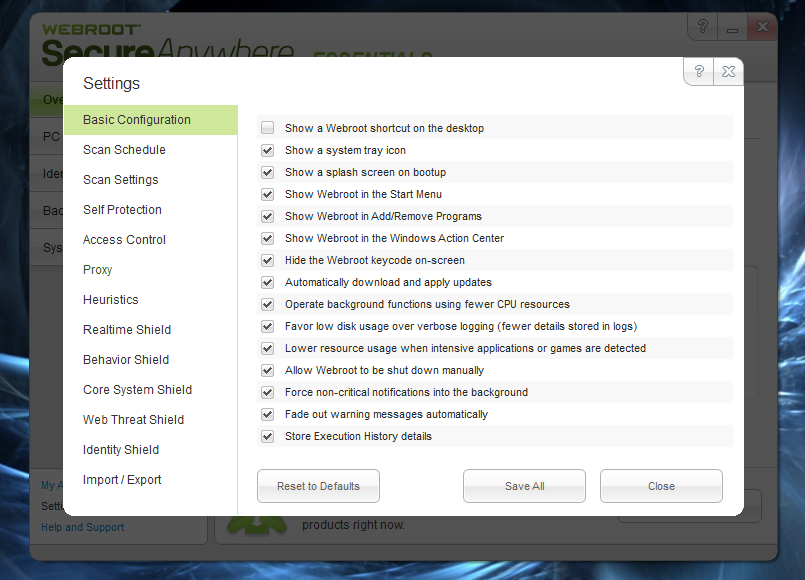The width and height of the screenshot is (805, 580).
Task: Close the Settings dialog with X icon
Action: (x=729, y=71)
